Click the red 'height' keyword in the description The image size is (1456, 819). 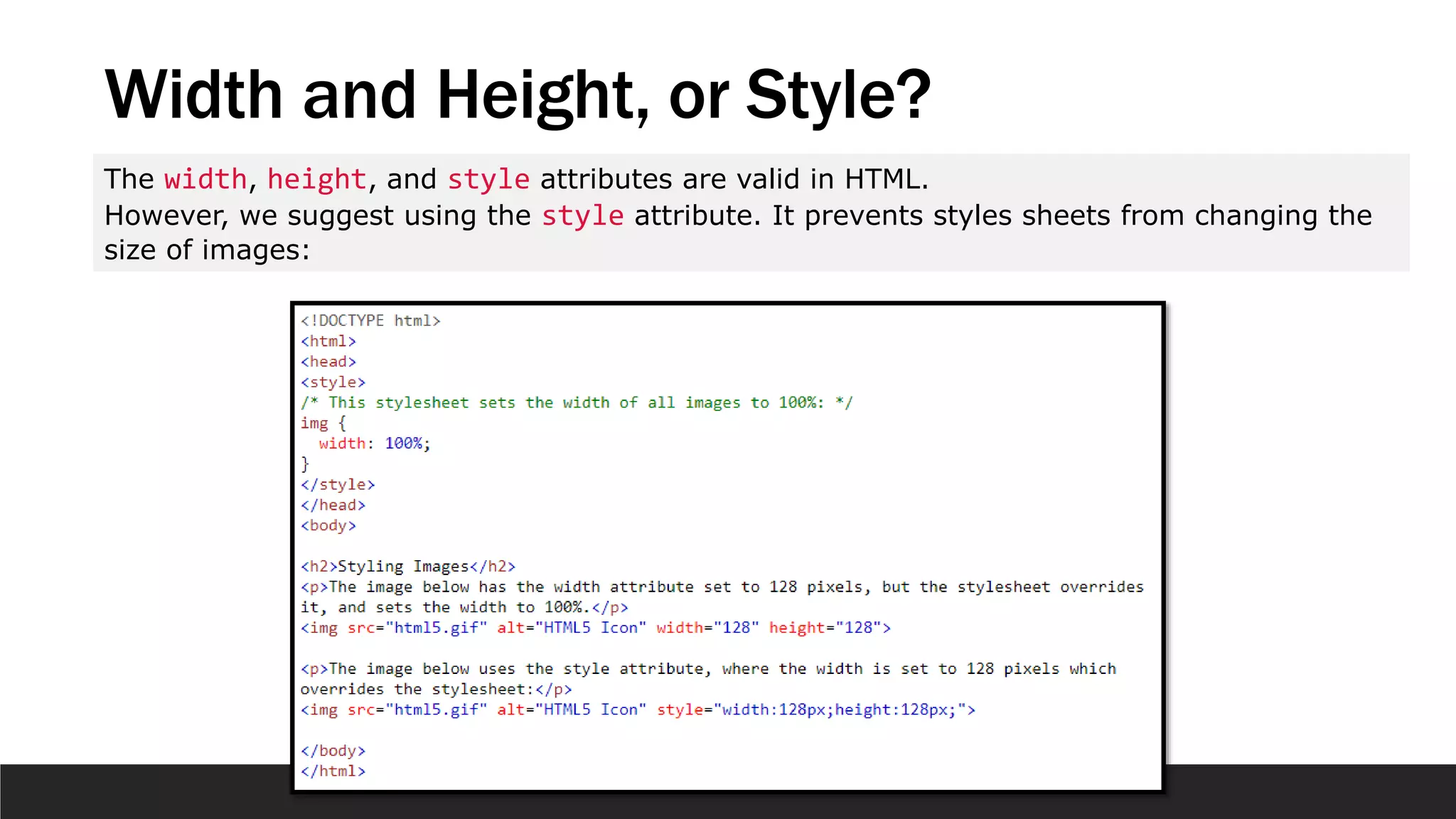point(316,179)
